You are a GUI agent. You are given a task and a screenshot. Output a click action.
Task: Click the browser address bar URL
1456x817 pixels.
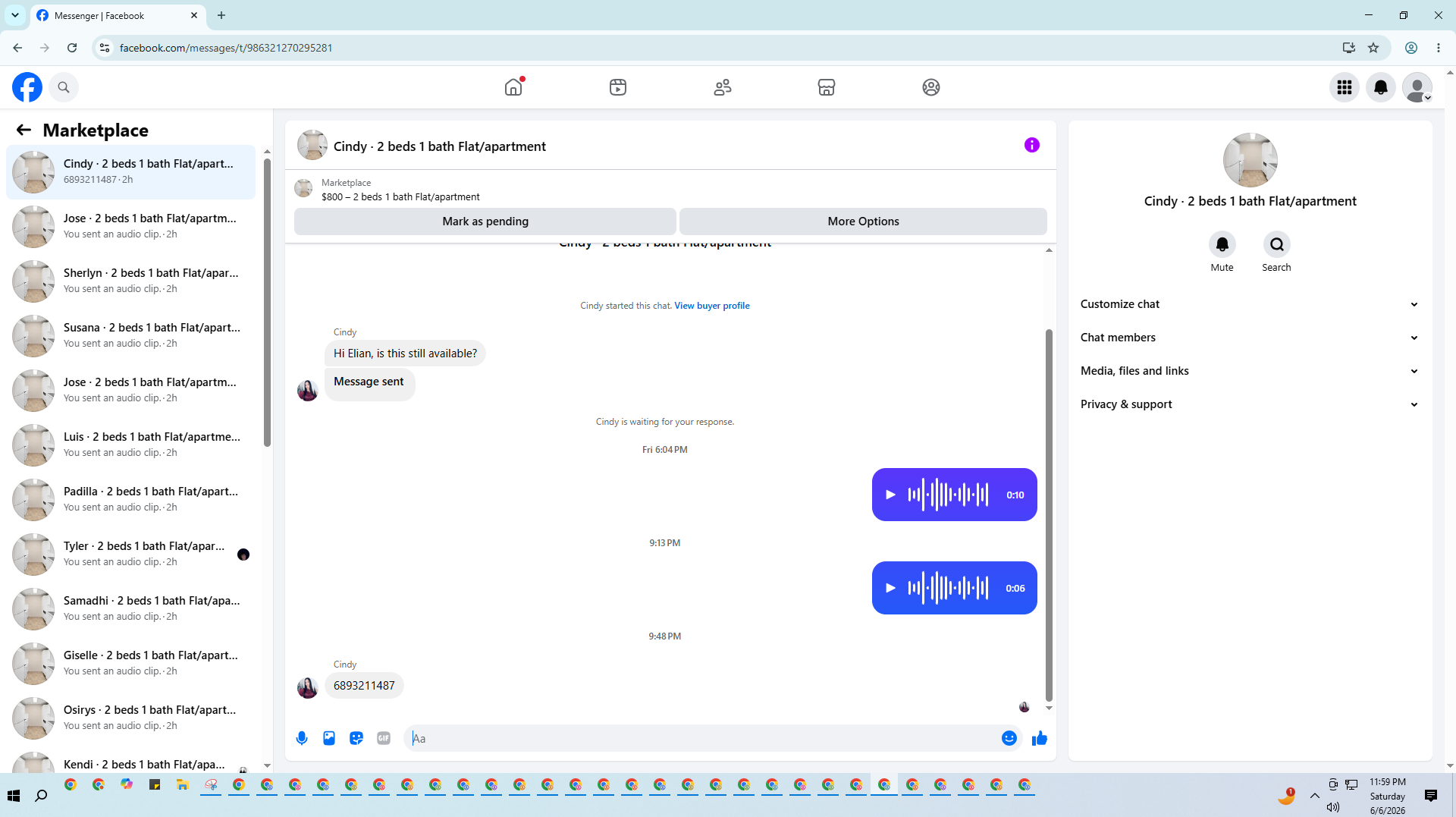click(226, 48)
